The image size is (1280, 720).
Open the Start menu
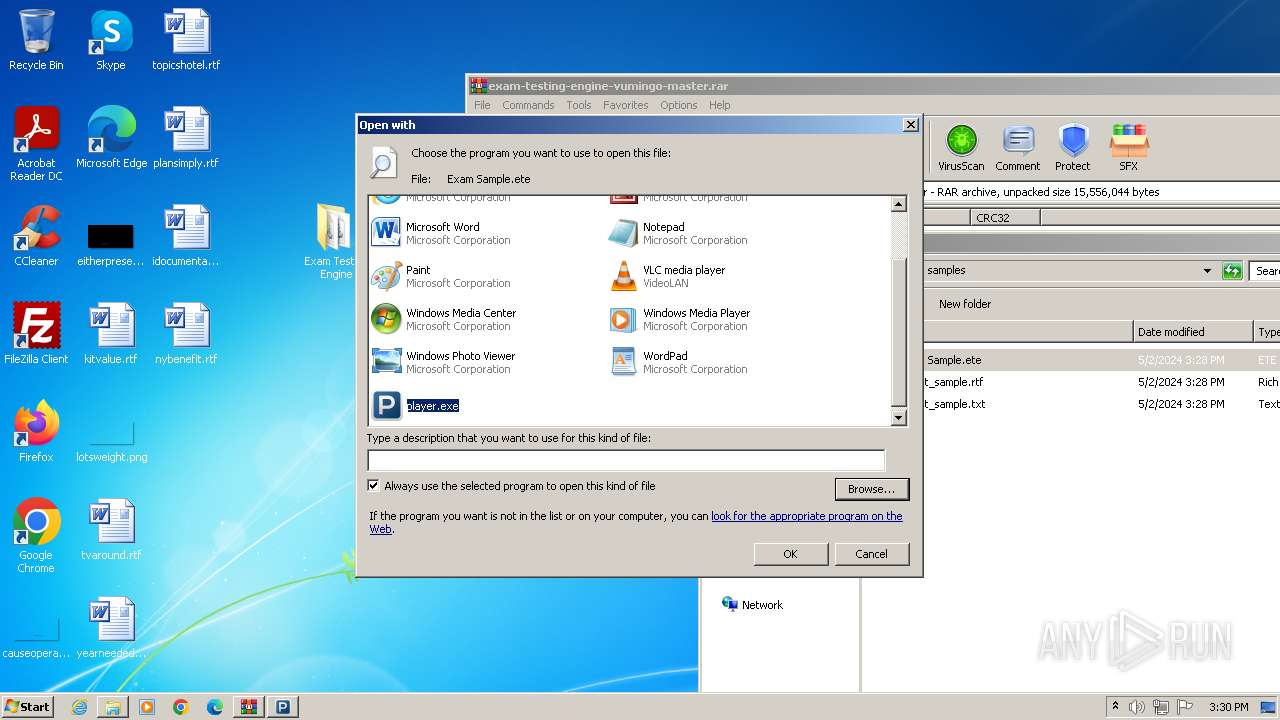(x=28, y=707)
